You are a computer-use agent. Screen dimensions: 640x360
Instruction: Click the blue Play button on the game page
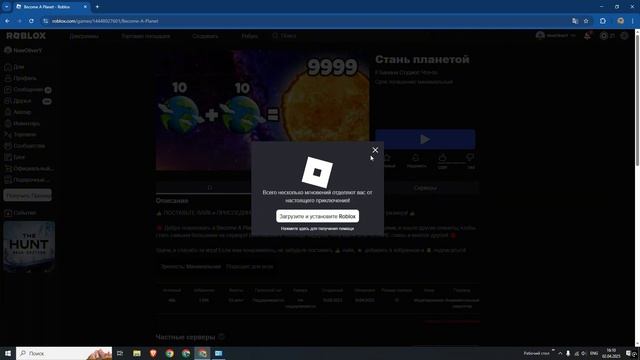(425, 139)
